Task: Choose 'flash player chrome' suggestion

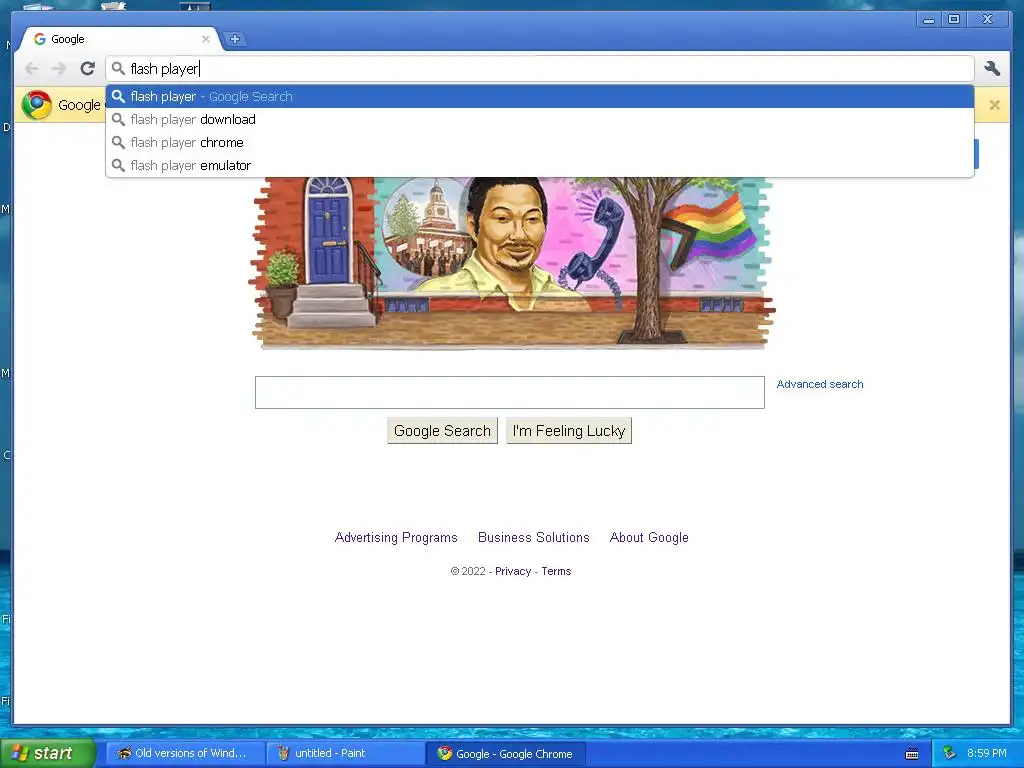Action: pyautogui.click(x=540, y=142)
